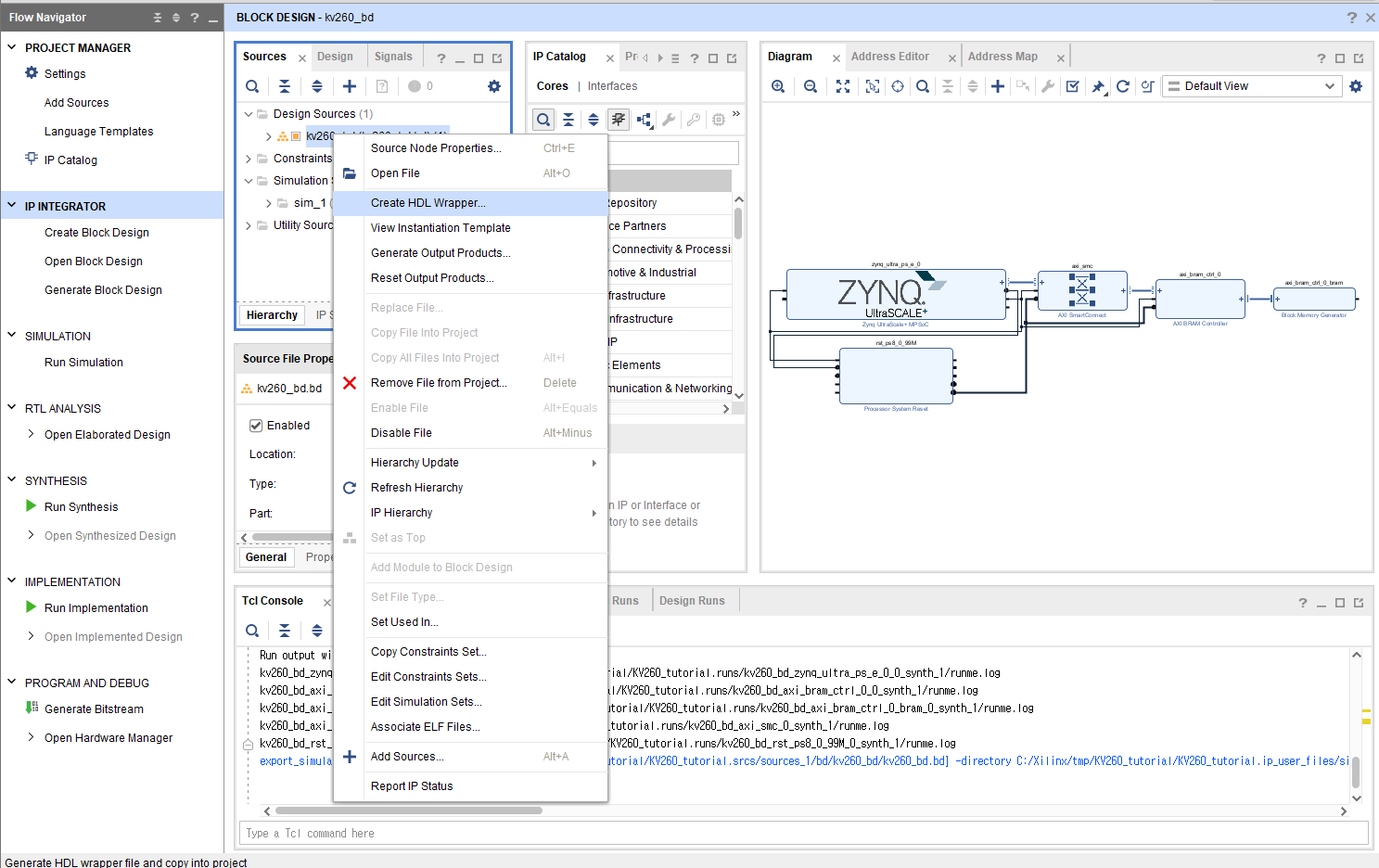
Task: Collapse all in IP Catalog toolbar
Action: click(x=568, y=120)
